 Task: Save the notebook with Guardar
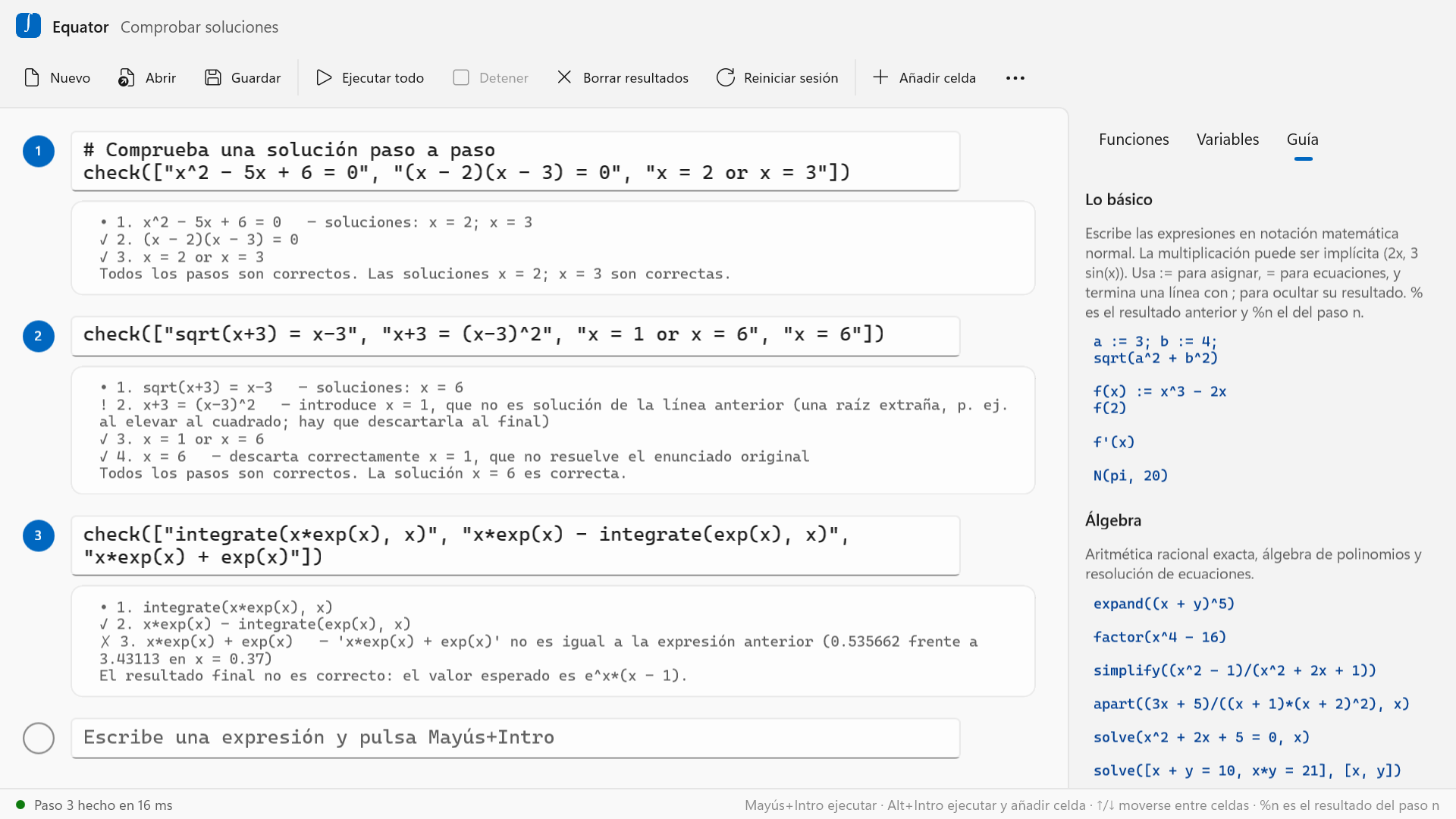243,77
